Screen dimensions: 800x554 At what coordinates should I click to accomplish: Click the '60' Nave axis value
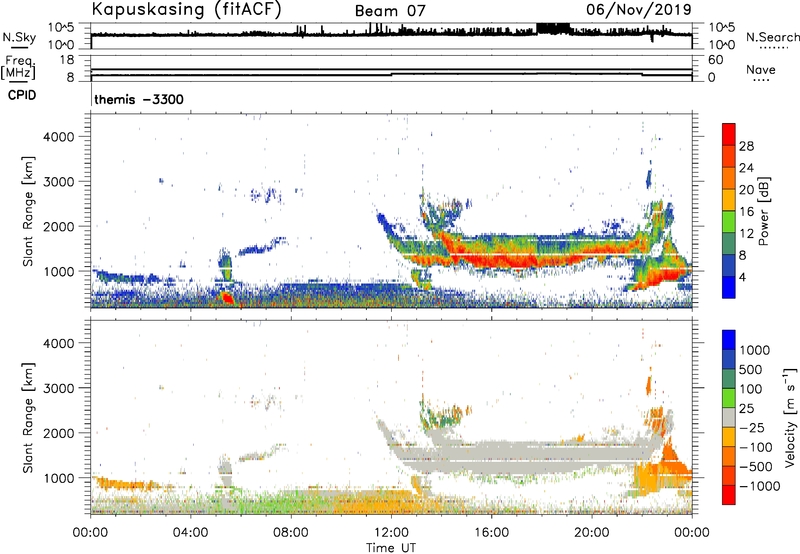(715, 60)
